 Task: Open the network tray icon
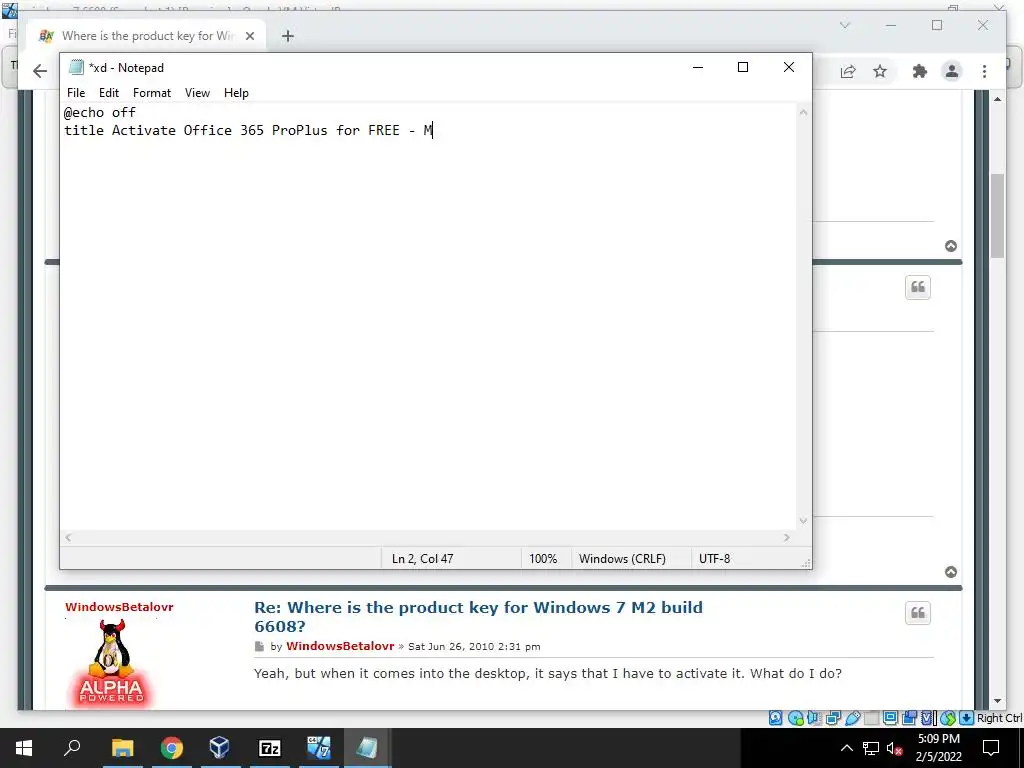click(871, 748)
